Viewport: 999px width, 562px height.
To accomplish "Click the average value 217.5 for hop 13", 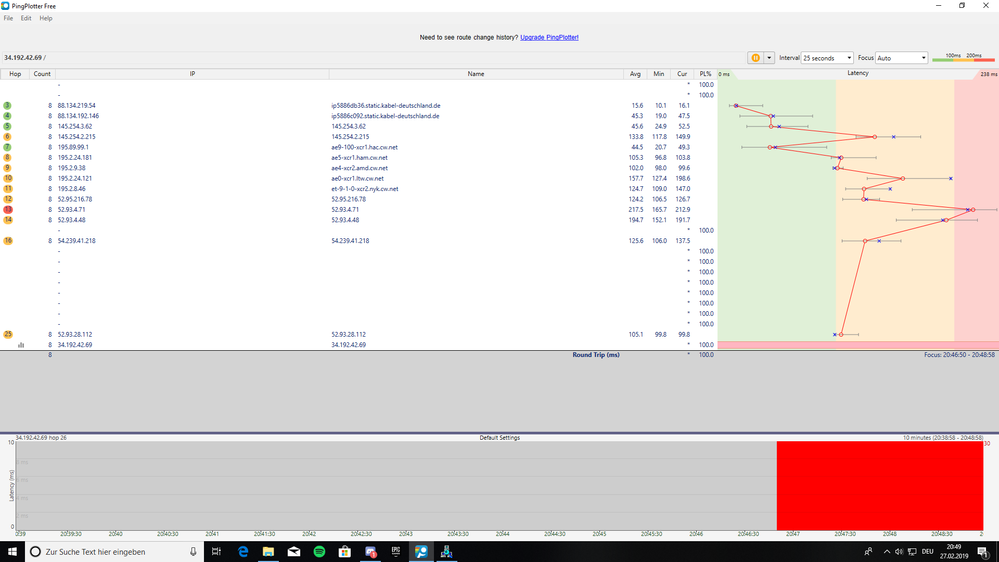I will click(x=636, y=210).
